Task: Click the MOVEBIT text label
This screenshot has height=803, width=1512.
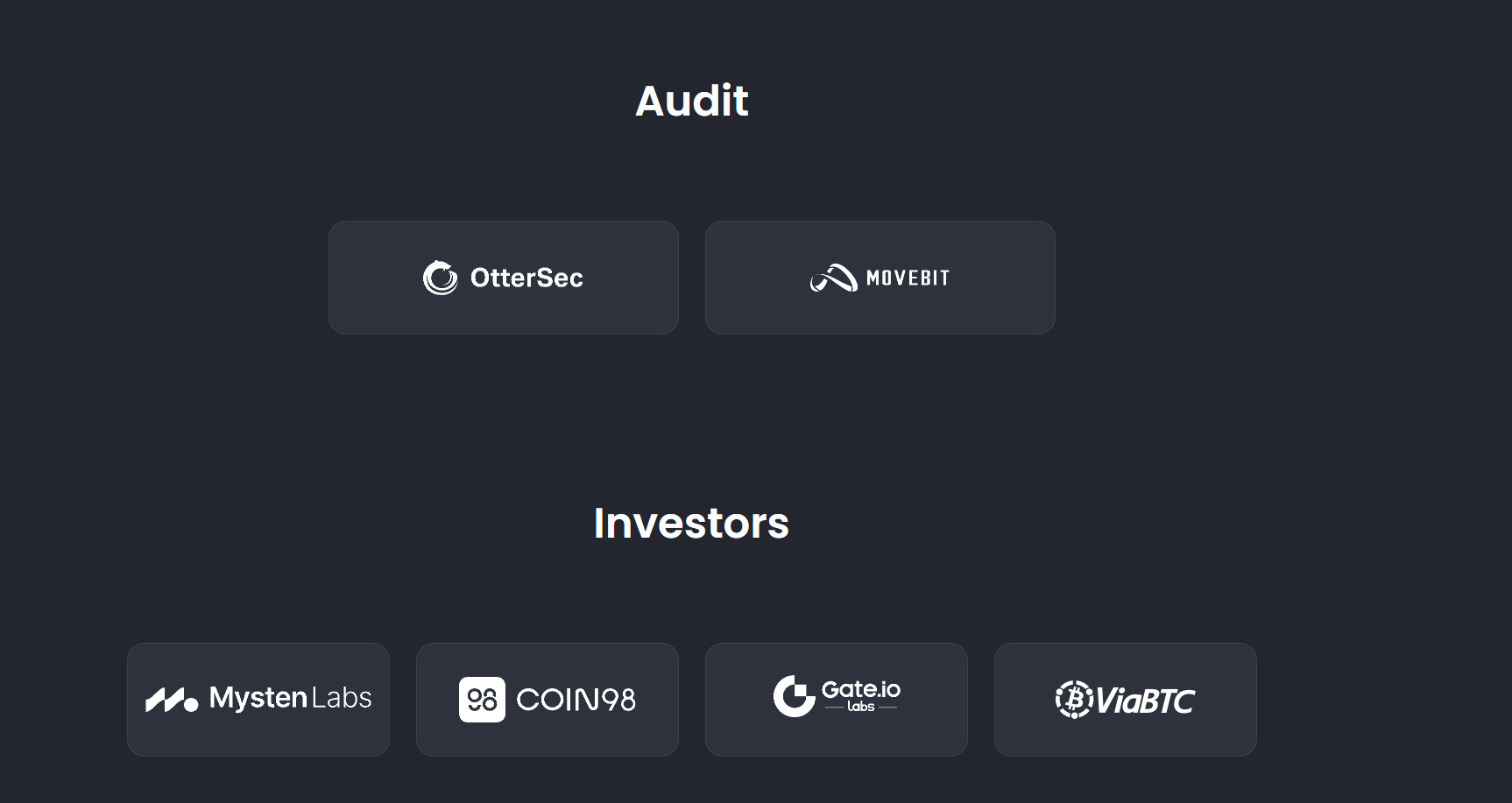Action: (x=908, y=278)
